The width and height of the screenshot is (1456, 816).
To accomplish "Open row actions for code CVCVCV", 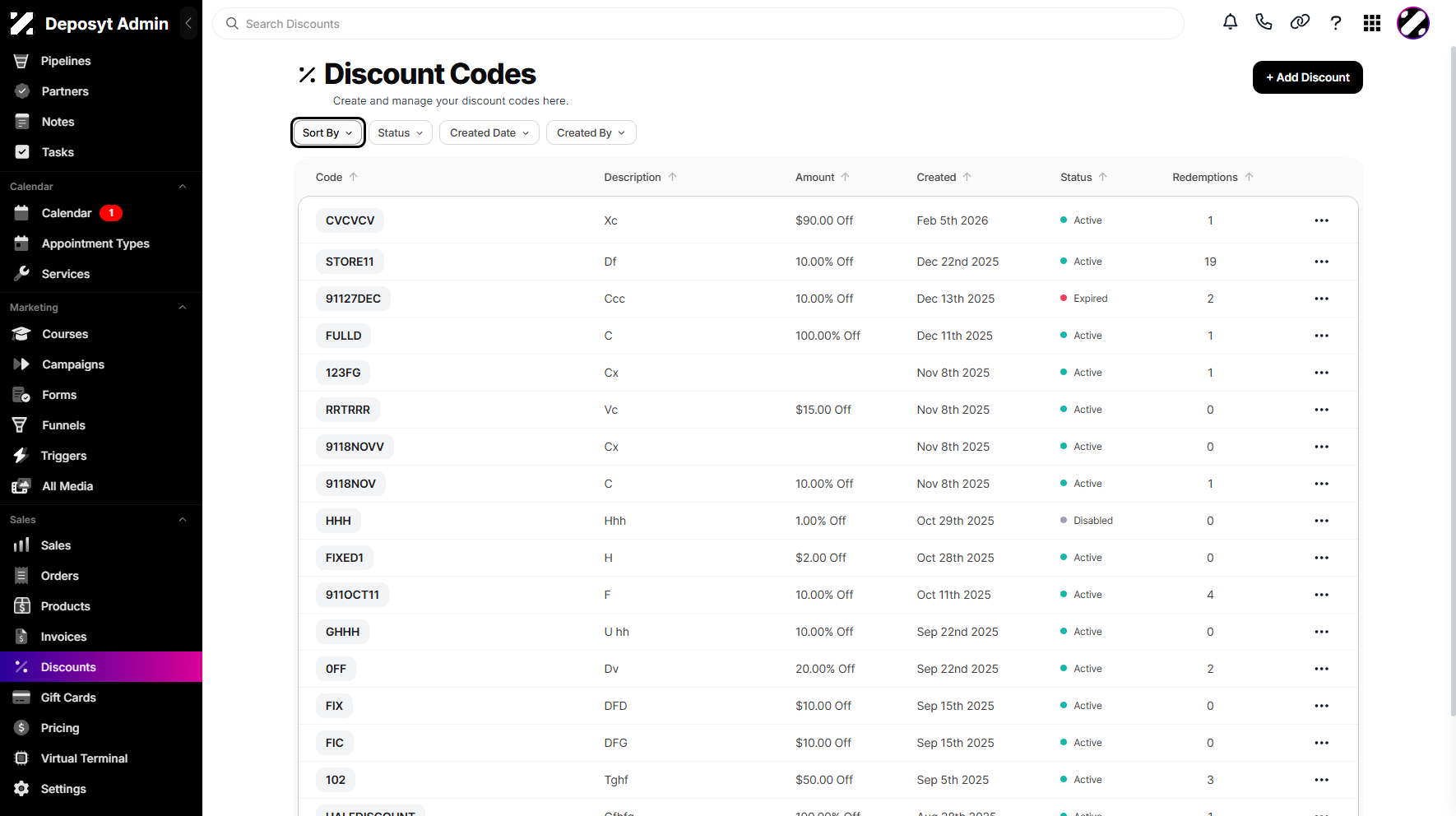I will pos(1322,220).
